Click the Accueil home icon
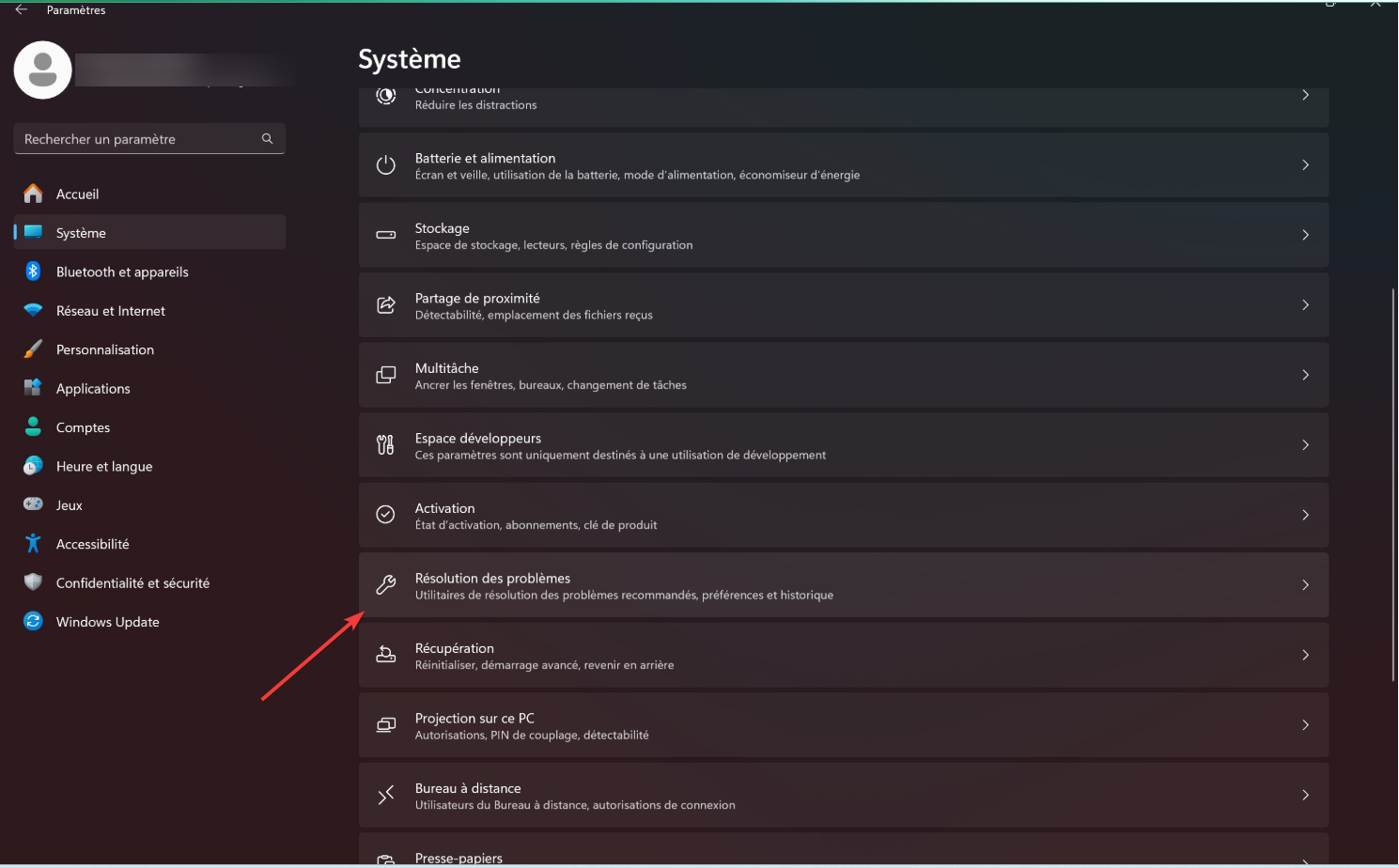 (33, 194)
